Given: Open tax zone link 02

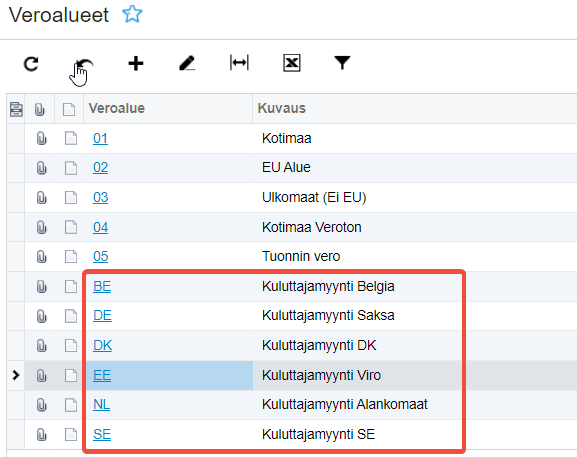Looking at the screenshot, I should (100, 168).
